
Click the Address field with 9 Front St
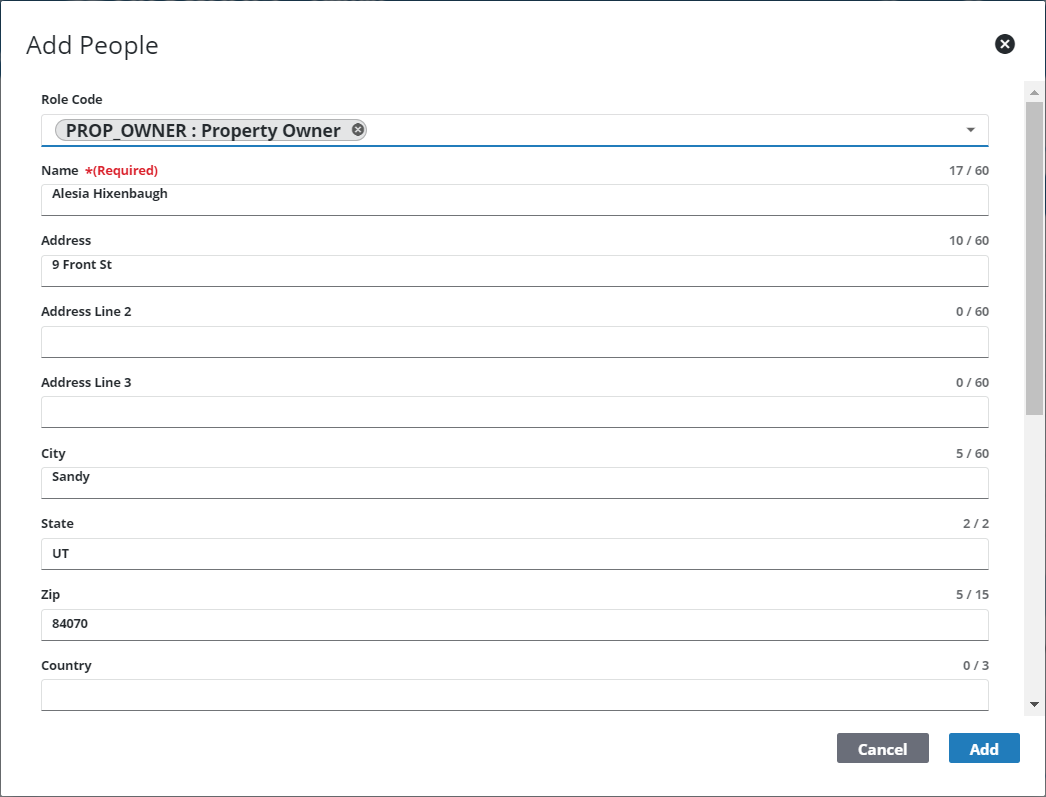pos(514,270)
